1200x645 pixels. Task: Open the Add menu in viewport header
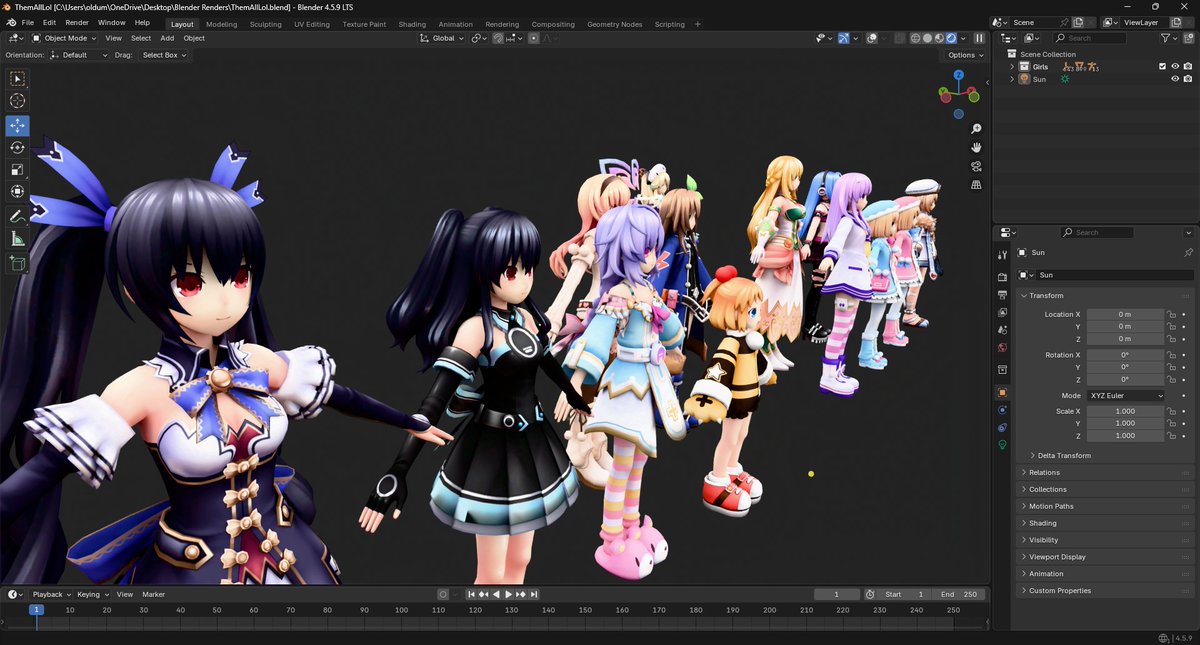[167, 38]
